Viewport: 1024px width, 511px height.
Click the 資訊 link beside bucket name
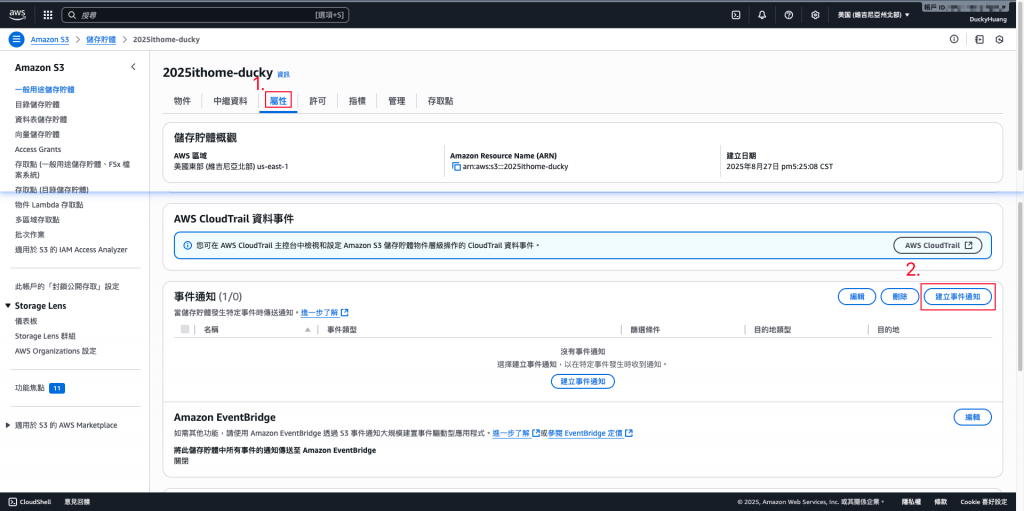tap(283, 74)
